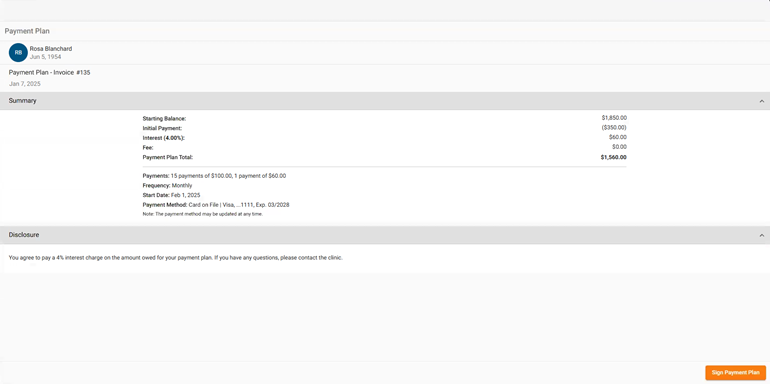Click the Card on File Visa payment method
The width and height of the screenshot is (770, 384).
[x=216, y=205]
